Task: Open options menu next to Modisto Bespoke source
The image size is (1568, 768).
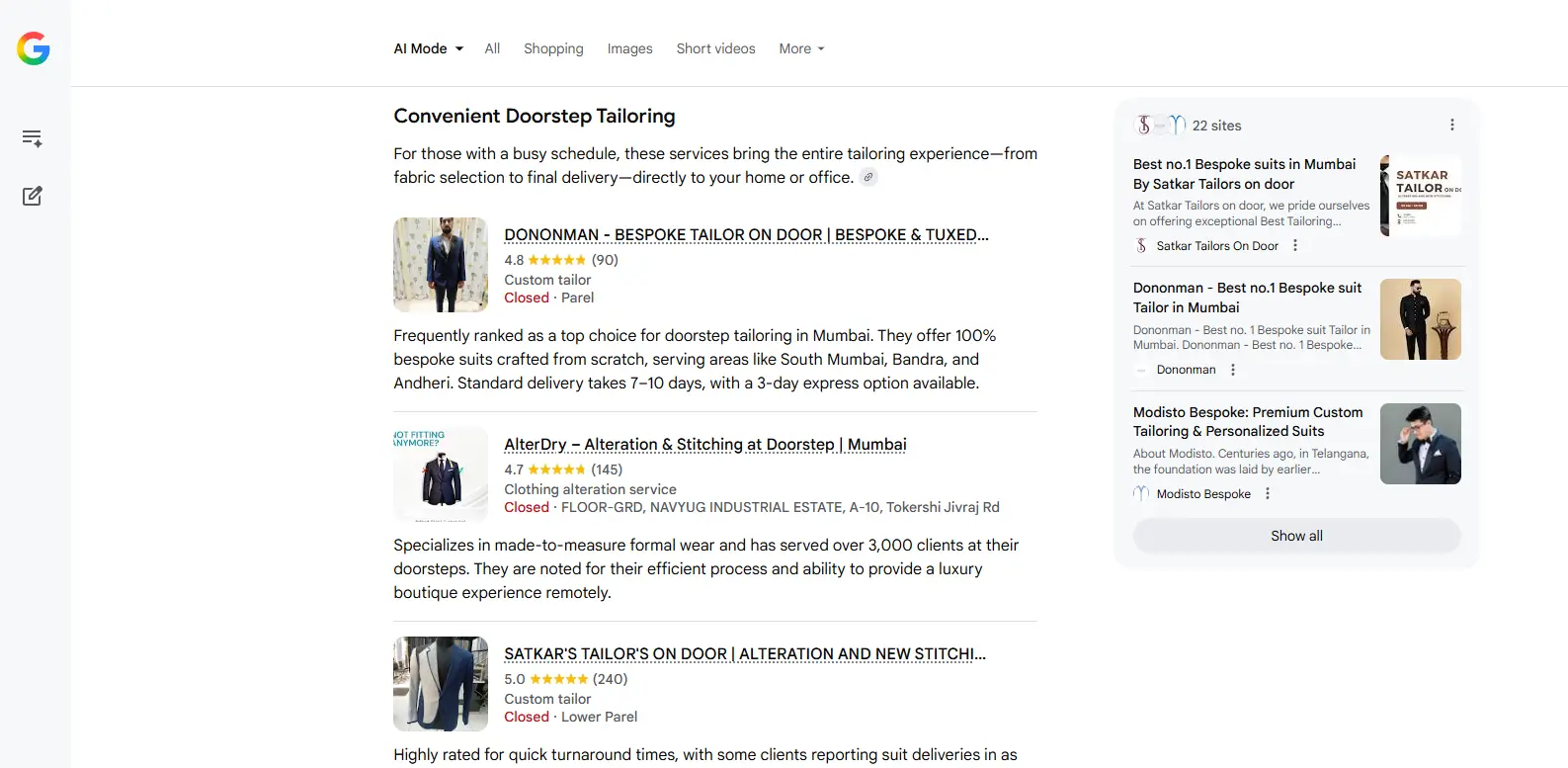Action: (1268, 494)
